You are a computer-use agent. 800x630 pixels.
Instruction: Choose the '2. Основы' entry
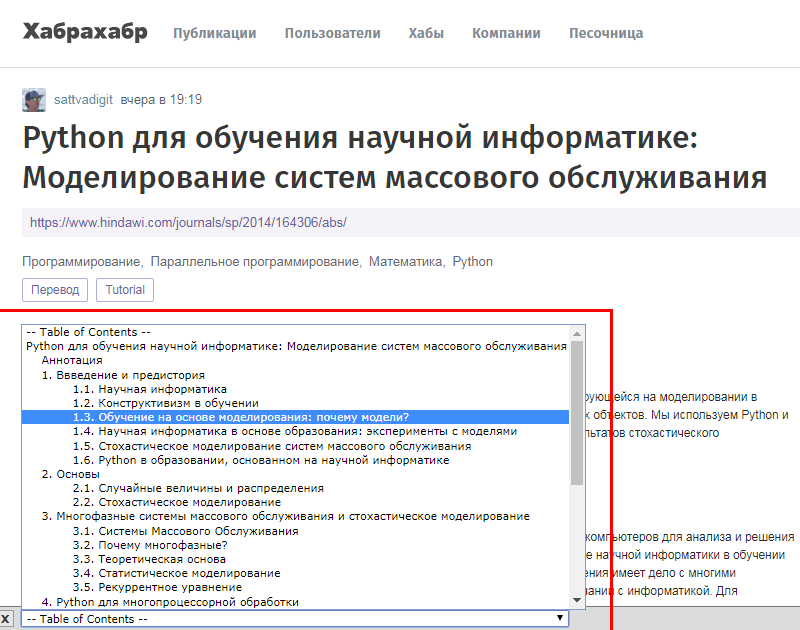(x=295, y=474)
